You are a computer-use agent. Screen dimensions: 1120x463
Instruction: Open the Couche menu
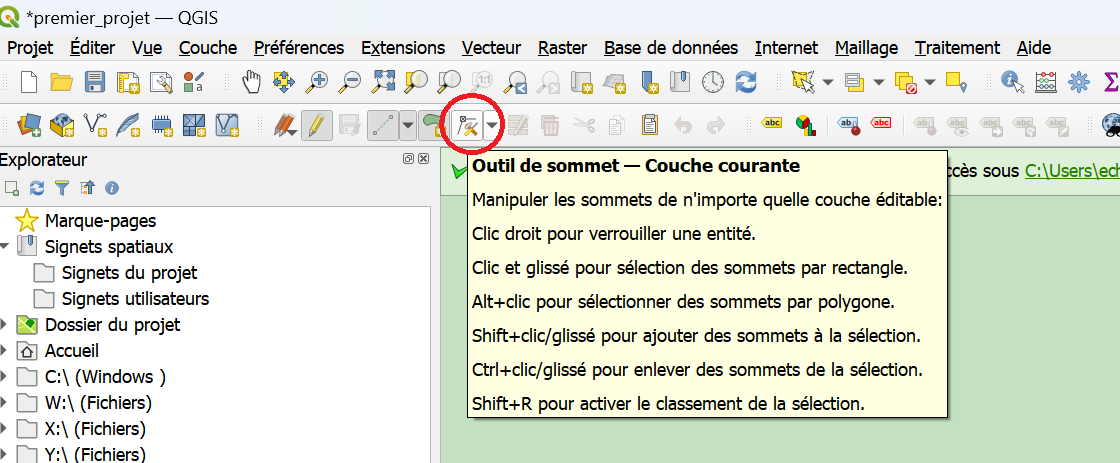pos(208,48)
